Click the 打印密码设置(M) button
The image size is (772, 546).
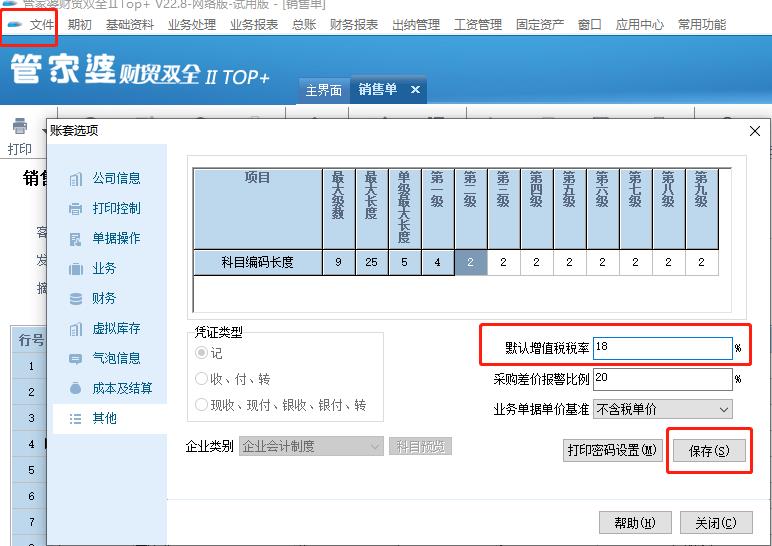612,450
